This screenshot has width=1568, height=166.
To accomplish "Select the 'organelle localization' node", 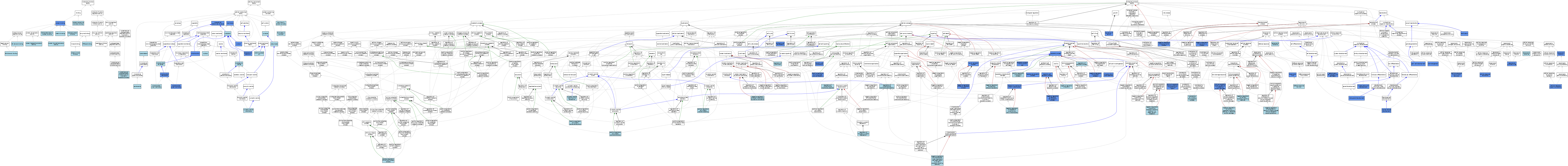I will click(663, 33).
